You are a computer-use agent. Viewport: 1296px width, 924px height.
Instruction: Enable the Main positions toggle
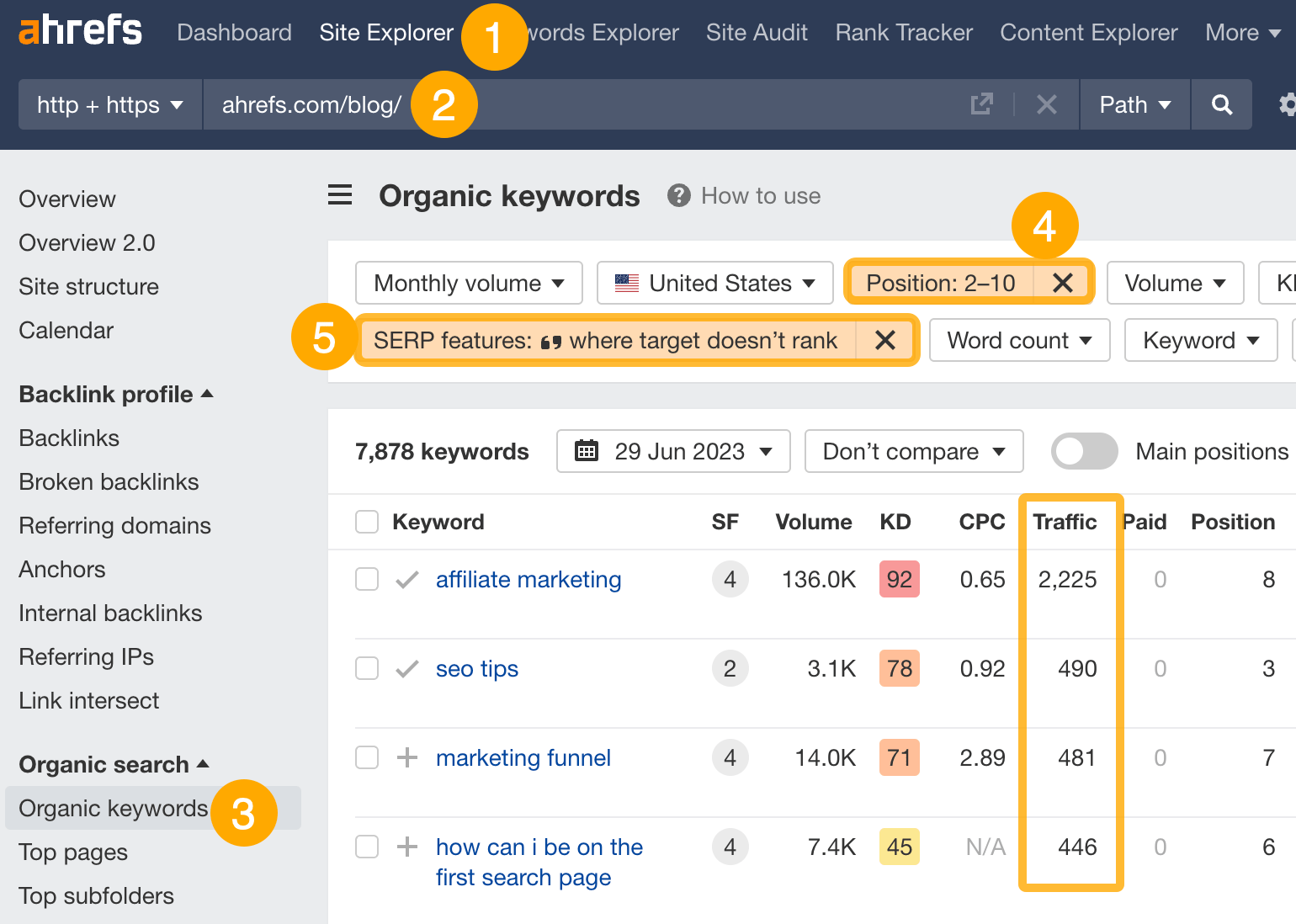coord(1084,451)
